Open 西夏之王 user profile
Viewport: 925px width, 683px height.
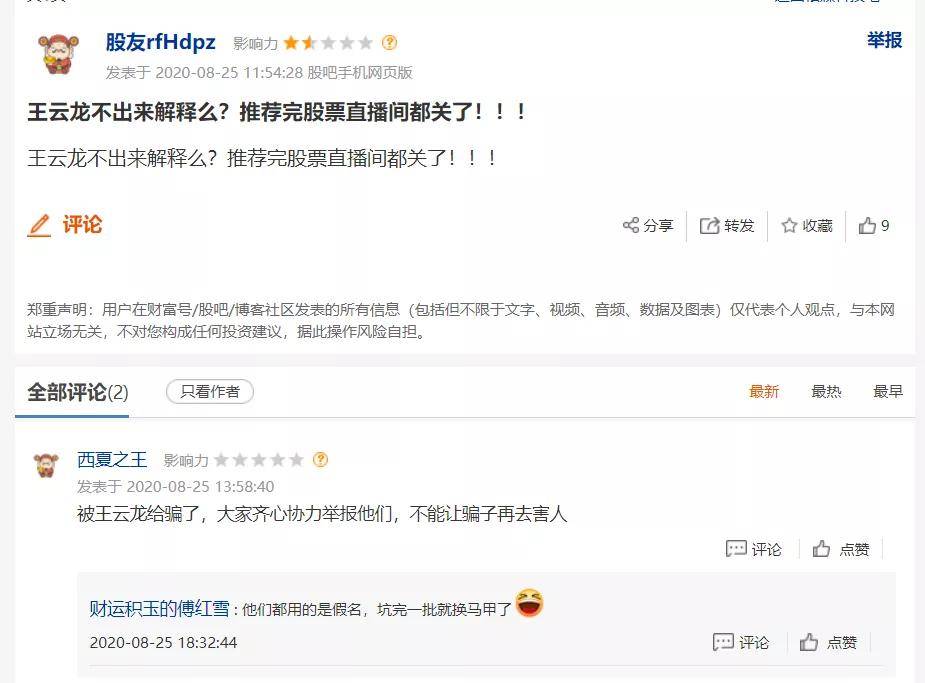[112, 460]
